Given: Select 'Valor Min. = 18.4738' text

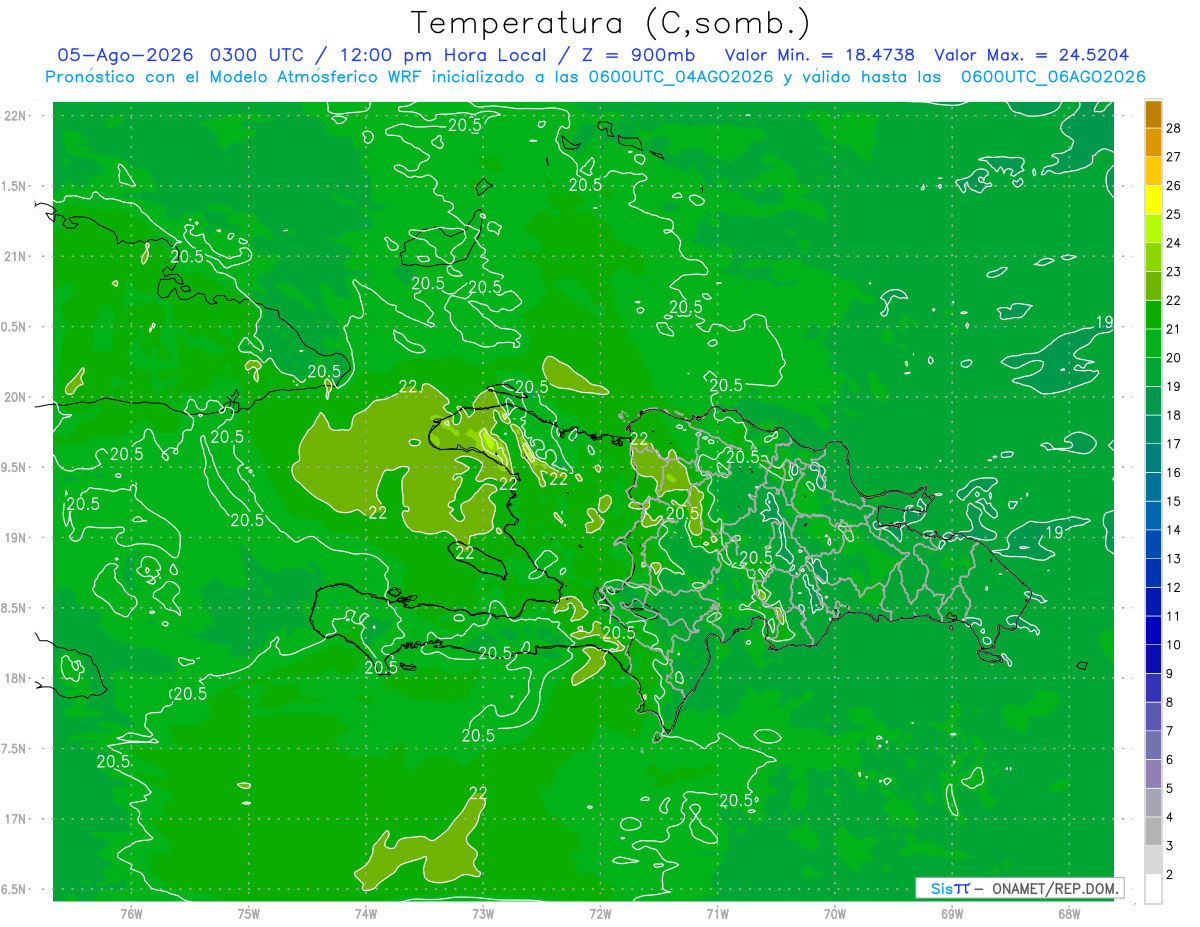Looking at the screenshot, I should click(x=819, y=55).
